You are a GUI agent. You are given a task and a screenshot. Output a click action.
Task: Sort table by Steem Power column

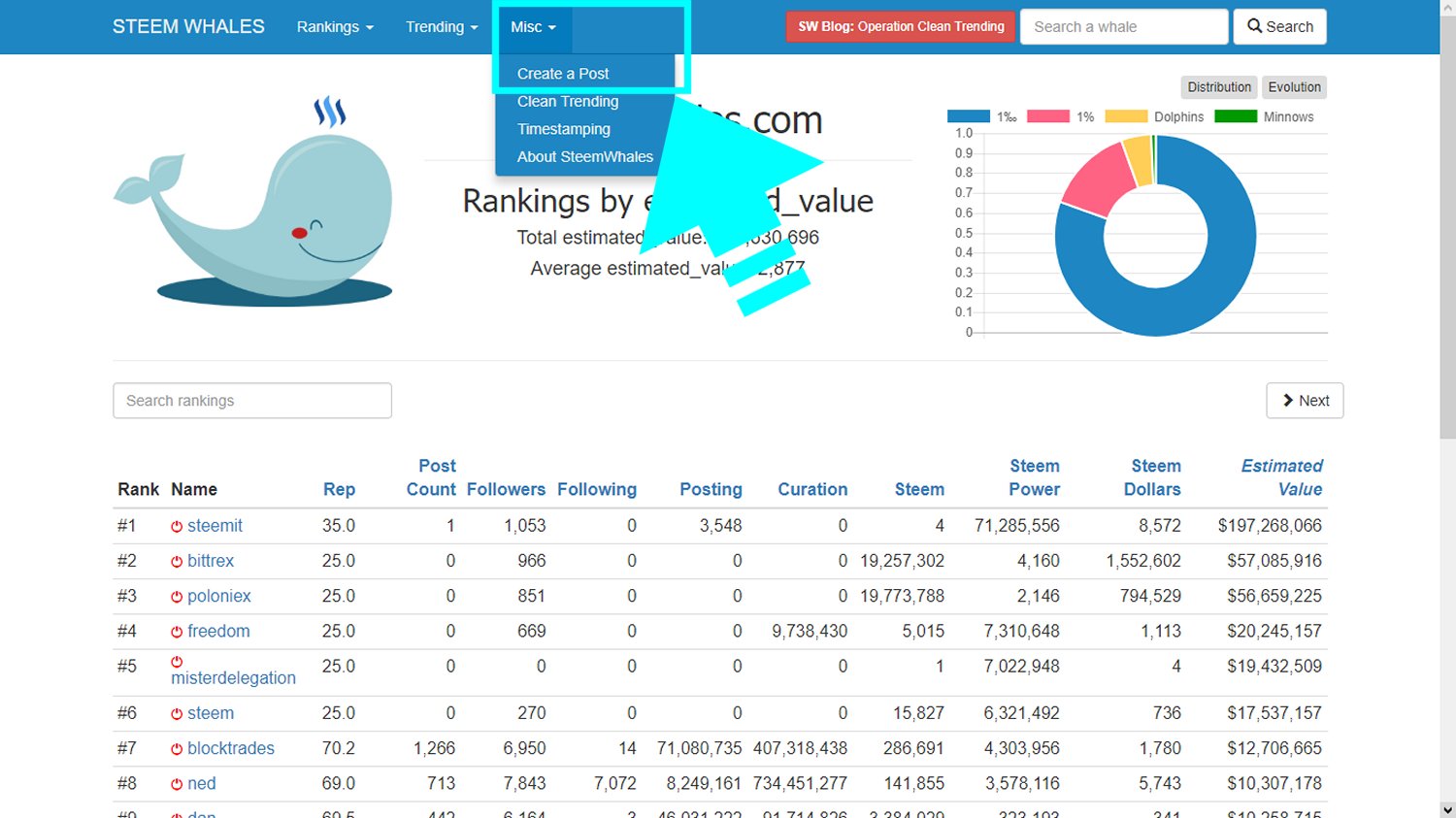click(1034, 477)
